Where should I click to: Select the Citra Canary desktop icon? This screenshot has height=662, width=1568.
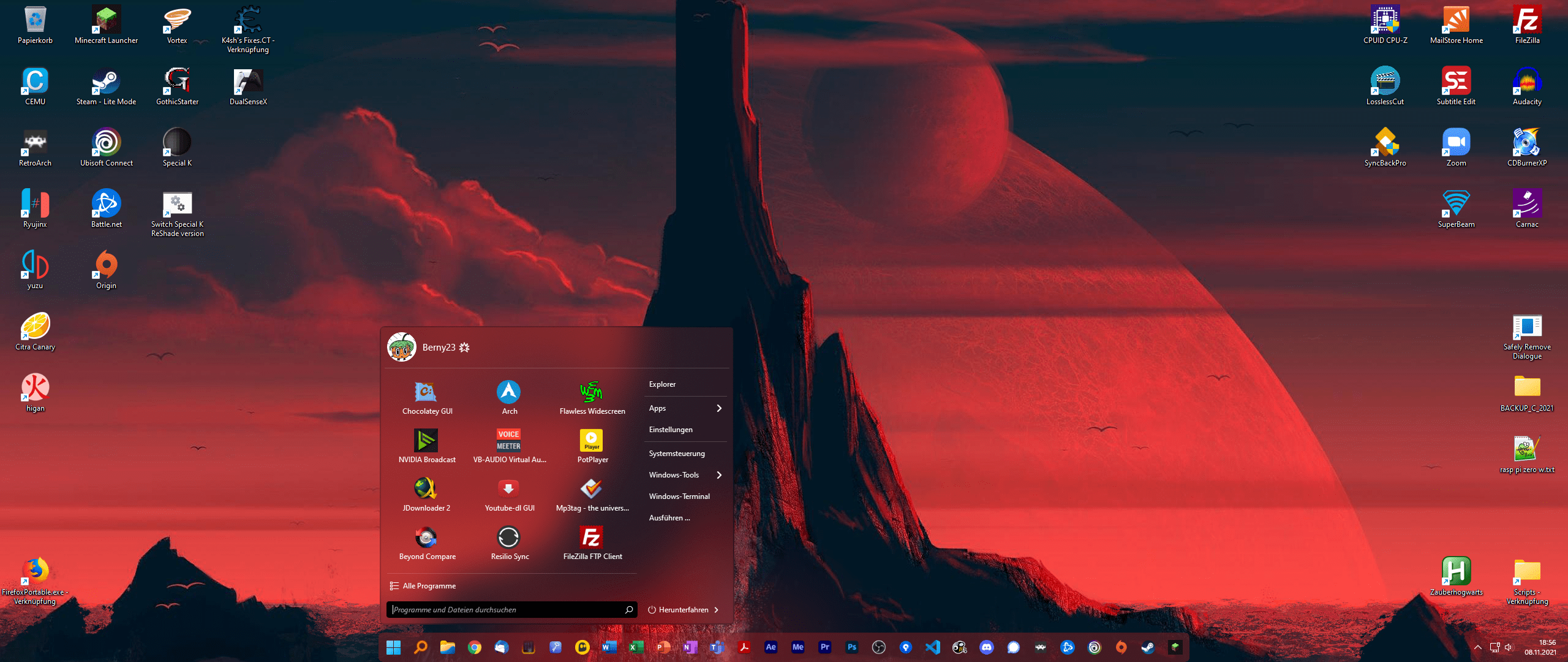35,331
